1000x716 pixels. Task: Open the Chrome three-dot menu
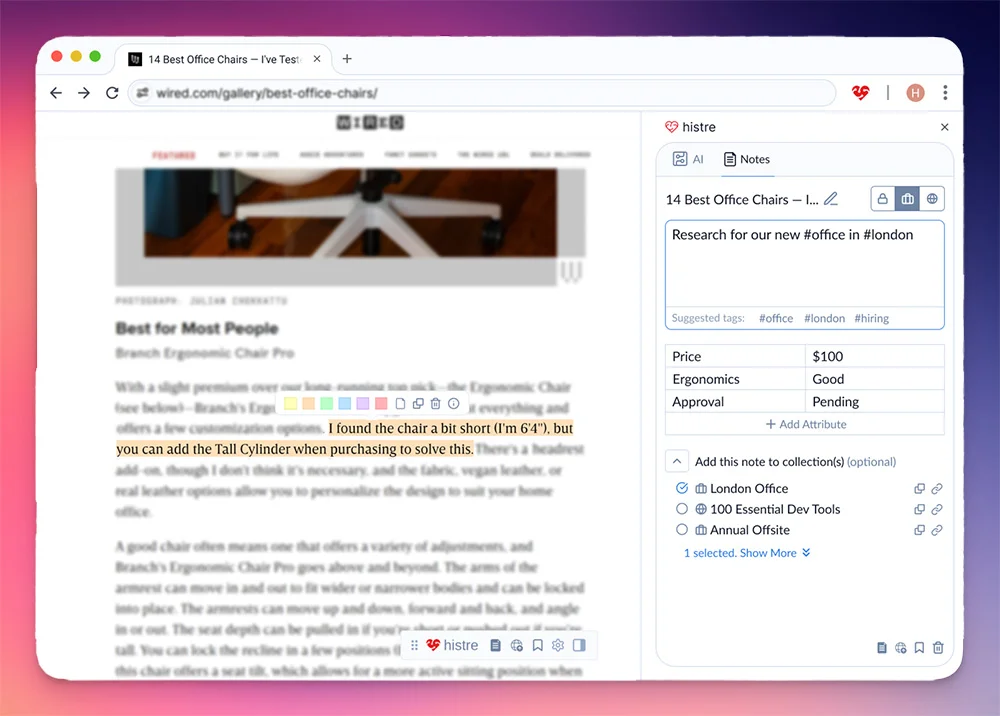[945, 93]
